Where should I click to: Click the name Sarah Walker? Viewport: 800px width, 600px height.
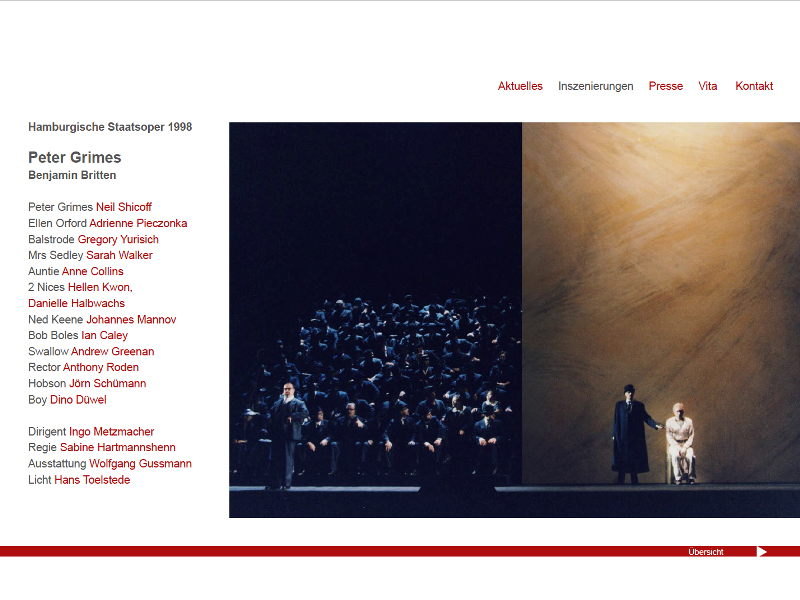[x=119, y=255]
